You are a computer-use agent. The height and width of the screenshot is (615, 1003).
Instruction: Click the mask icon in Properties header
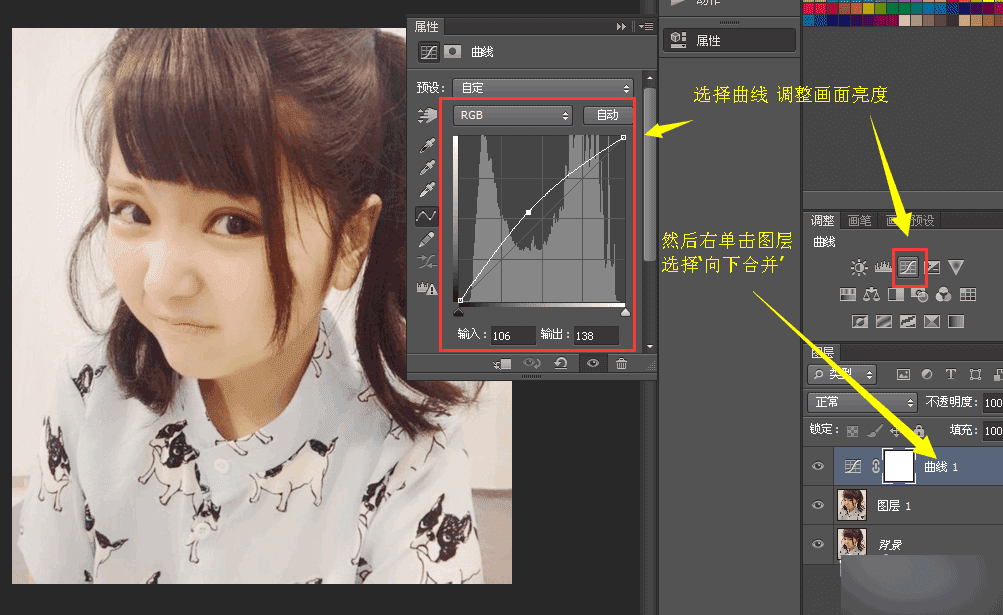tap(452, 51)
